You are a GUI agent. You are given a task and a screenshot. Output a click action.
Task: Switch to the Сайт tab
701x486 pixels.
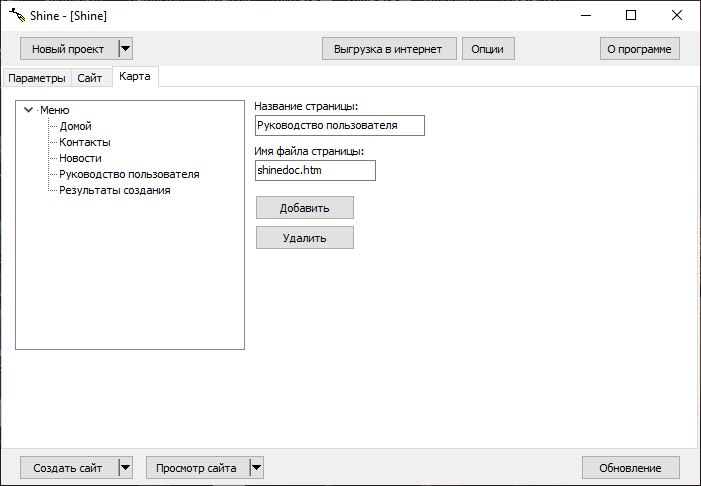coord(89,78)
